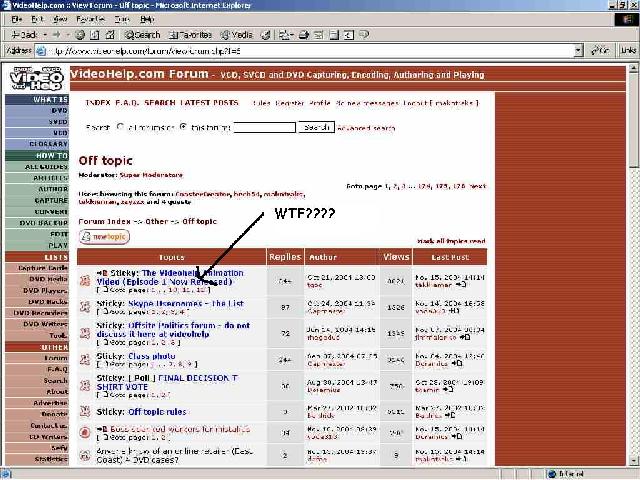Viewport: 640px width, 480px height.
Task: Open the Tools menu
Action: pyautogui.click(x=122, y=19)
